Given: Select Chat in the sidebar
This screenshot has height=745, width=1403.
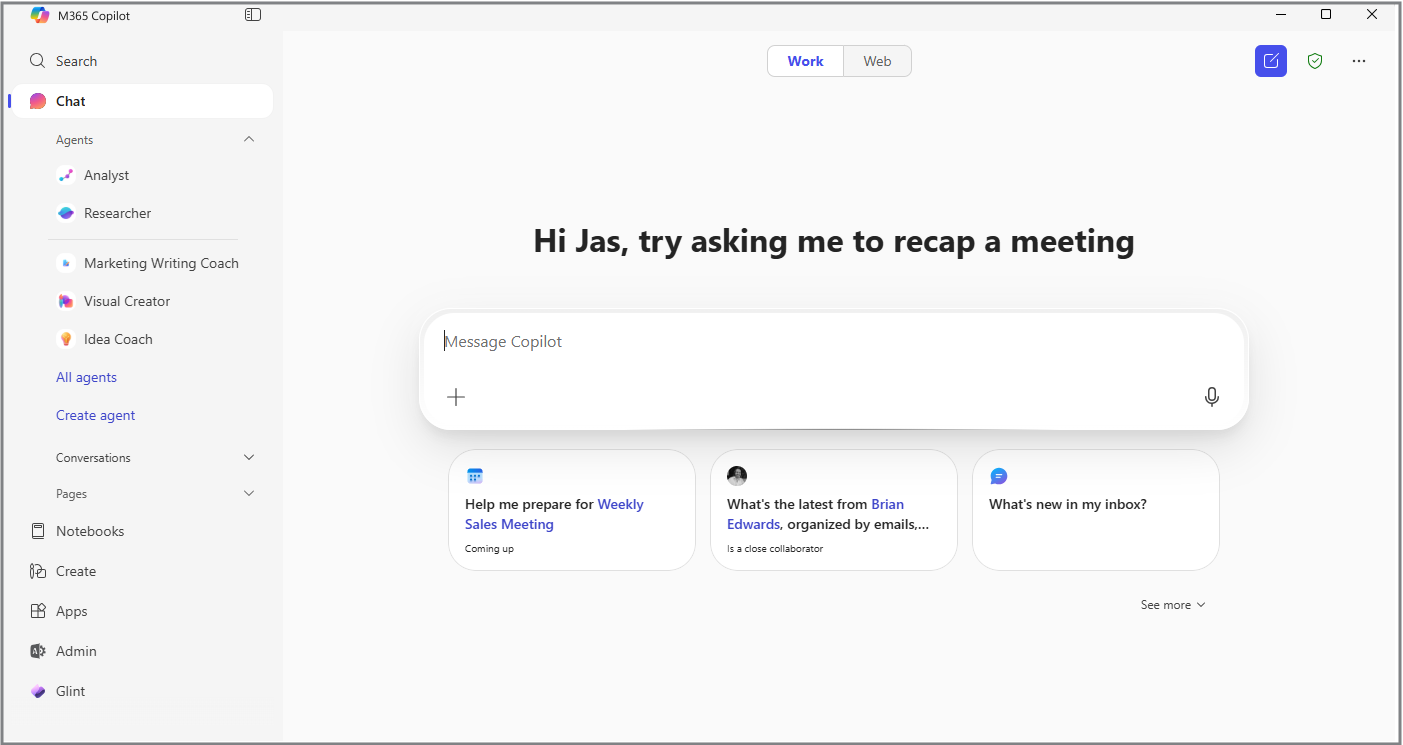Looking at the screenshot, I should [x=140, y=101].
